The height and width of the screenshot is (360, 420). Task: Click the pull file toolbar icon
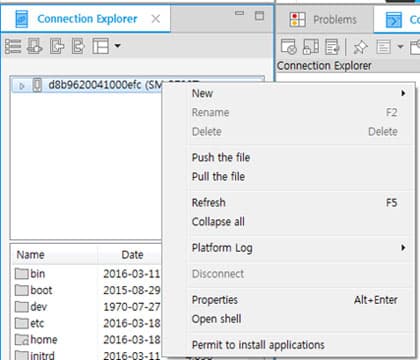click(78, 46)
